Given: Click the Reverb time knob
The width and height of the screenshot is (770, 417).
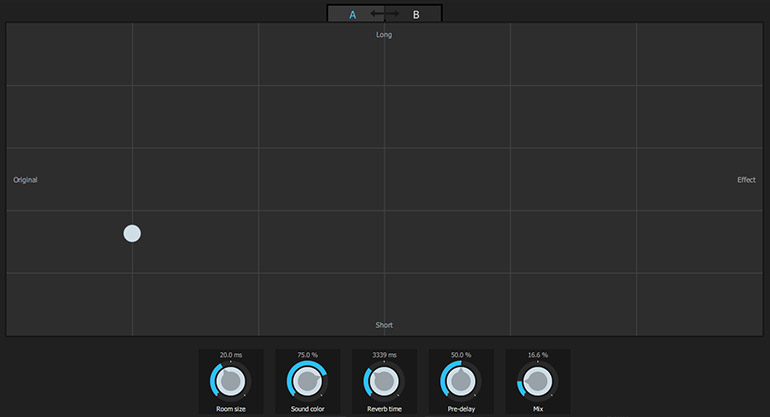Looking at the screenshot, I should pyautogui.click(x=384, y=381).
